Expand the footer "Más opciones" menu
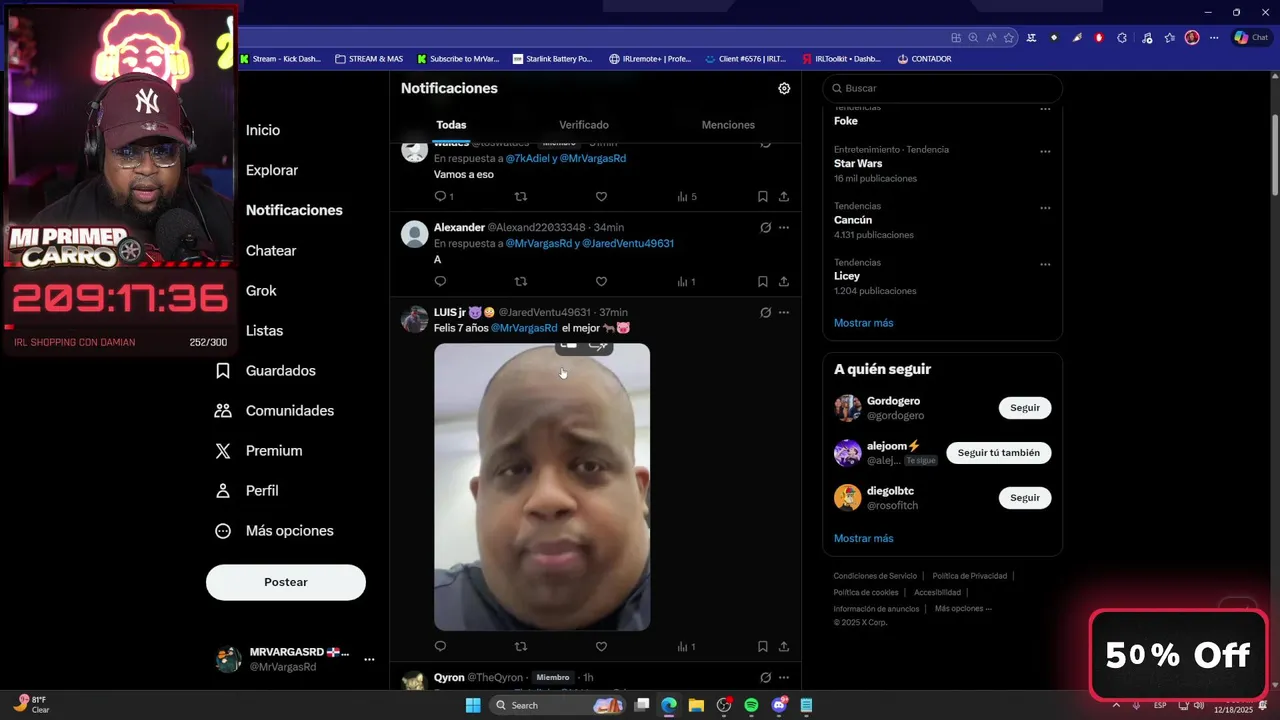1280x720 pixels. [x=963, y=608]
